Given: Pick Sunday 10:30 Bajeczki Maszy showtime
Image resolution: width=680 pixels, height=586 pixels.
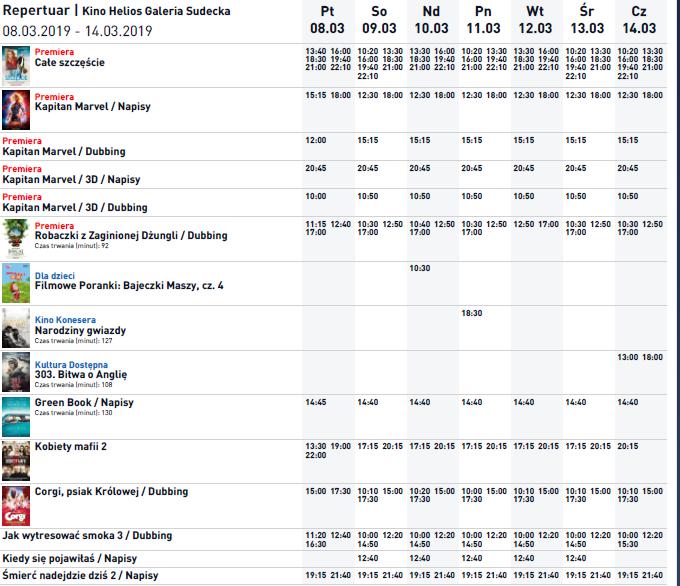Looking at the screenshot, I should point(420,268).
